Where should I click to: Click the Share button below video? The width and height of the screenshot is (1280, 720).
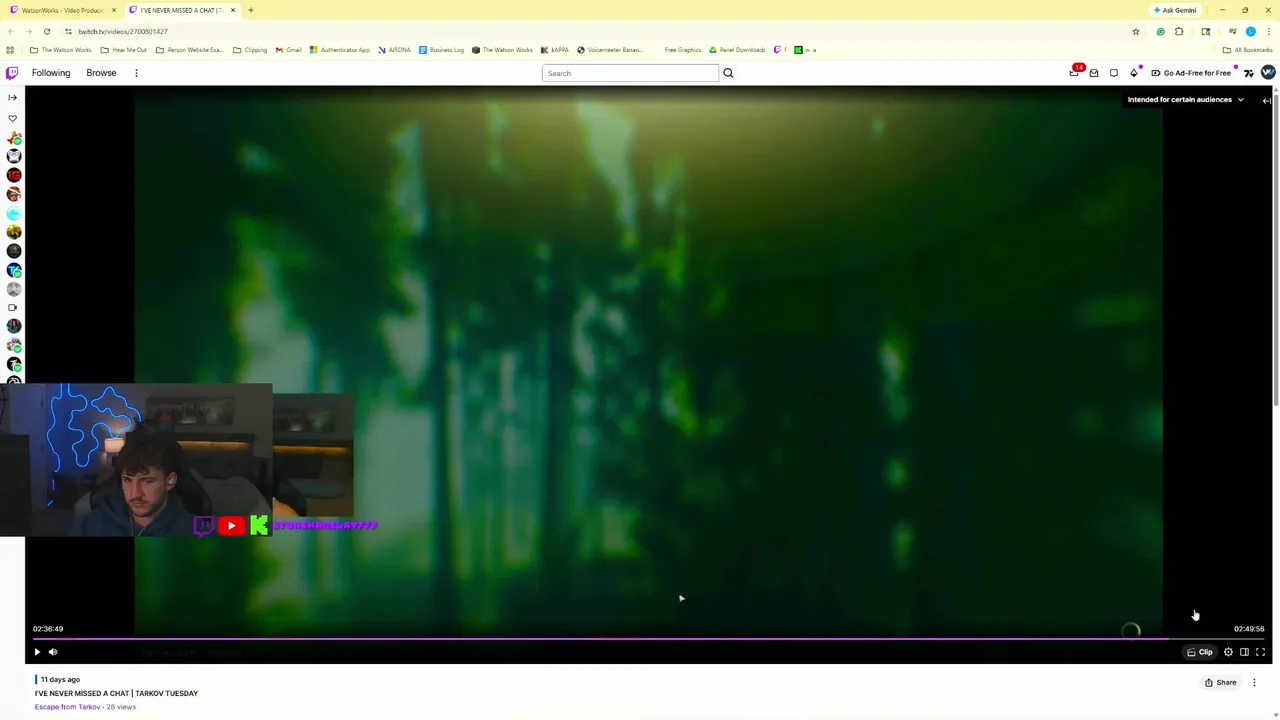tap(1220, 682)
